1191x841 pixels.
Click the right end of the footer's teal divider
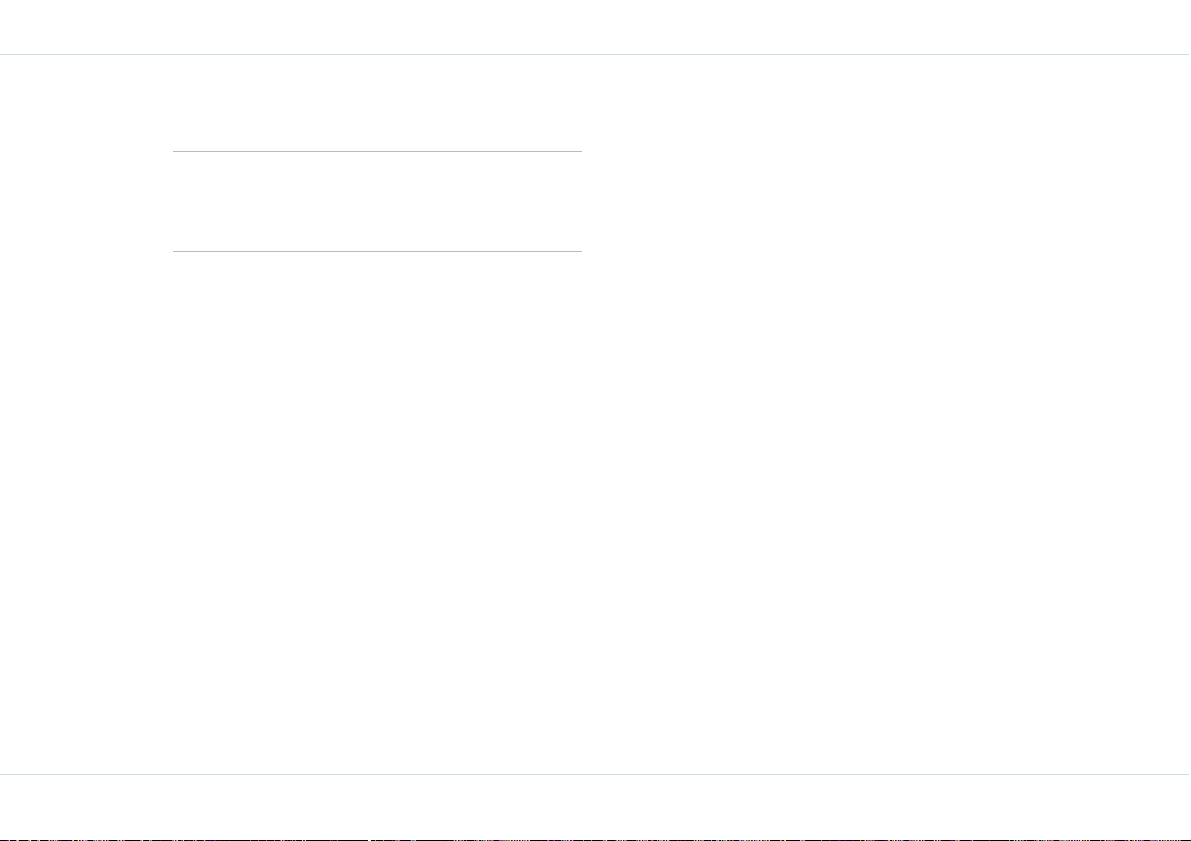coord(1186,774)
